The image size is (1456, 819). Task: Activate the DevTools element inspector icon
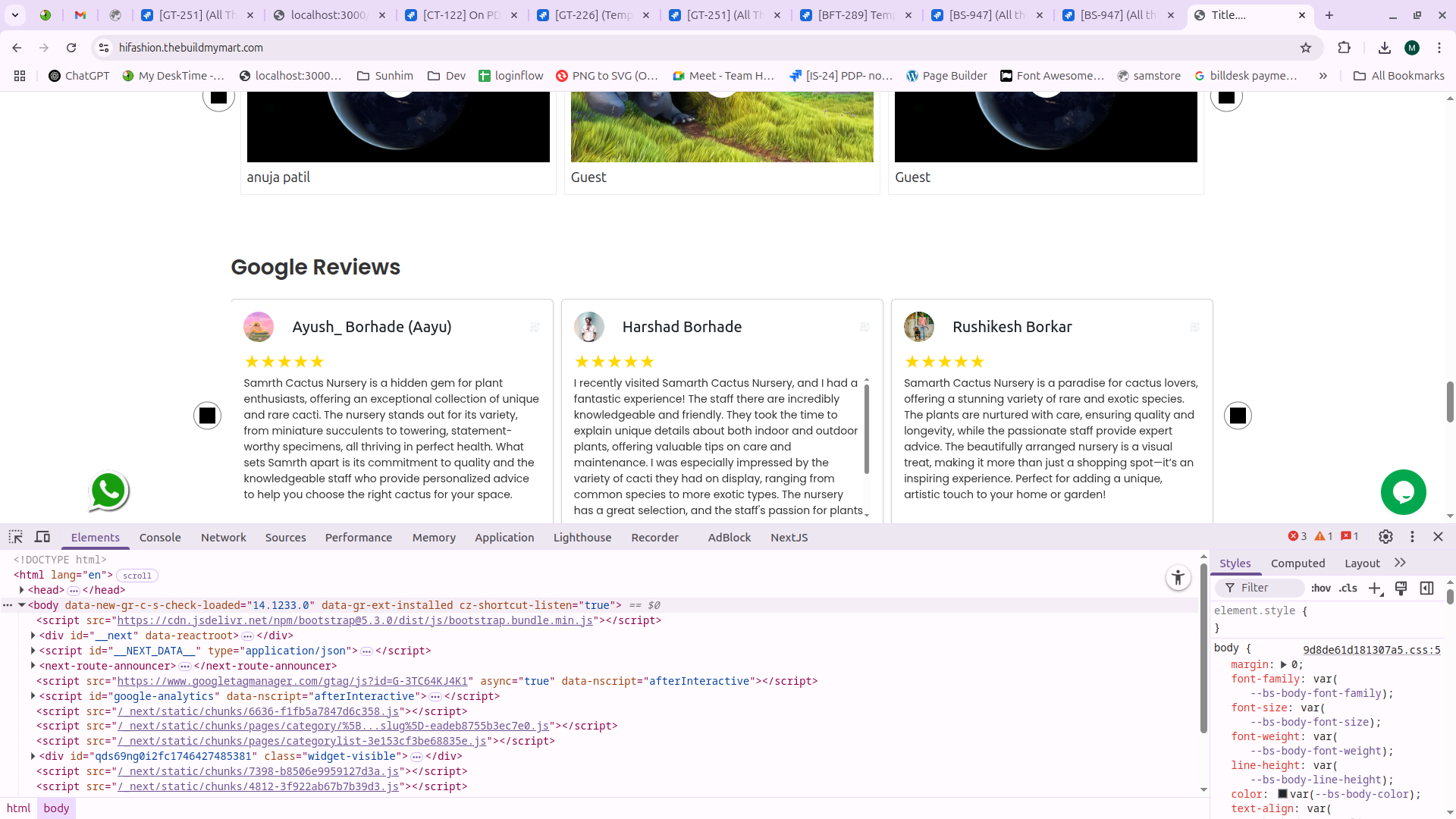coord(15,537)
